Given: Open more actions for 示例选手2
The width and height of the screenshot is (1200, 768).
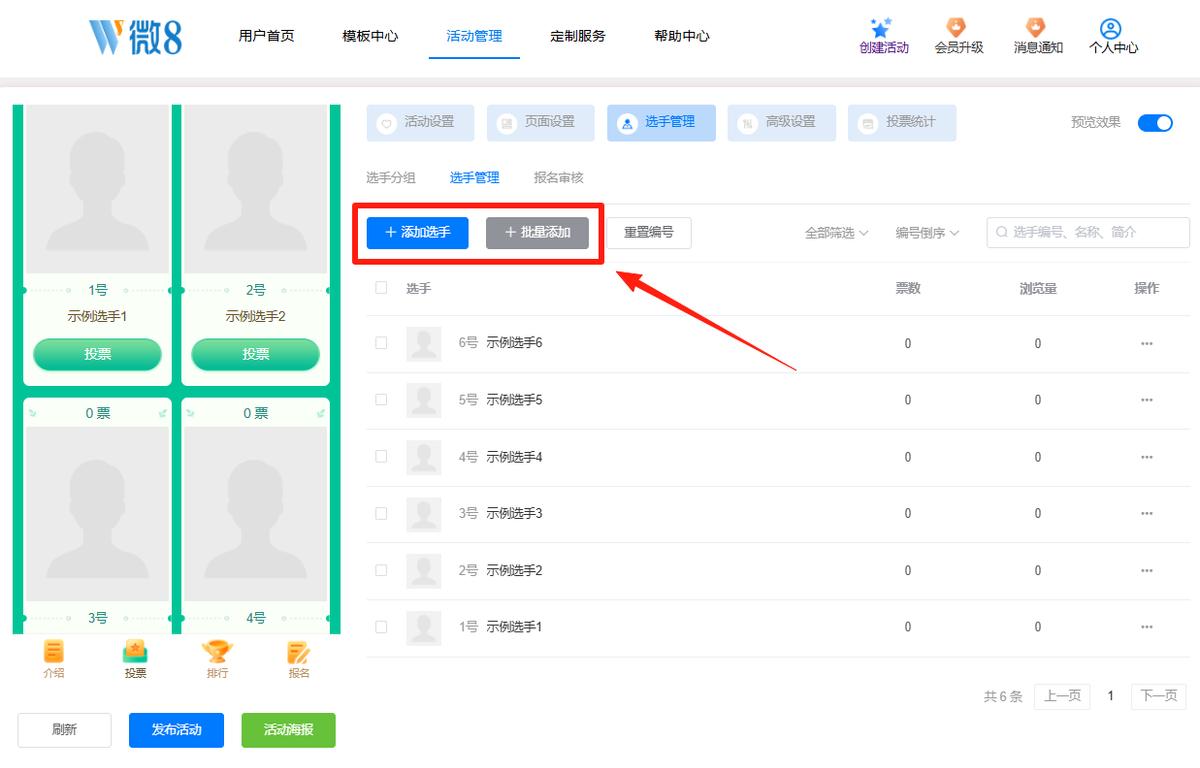Looking at the screenshot, I should (x=1146, y=570).
